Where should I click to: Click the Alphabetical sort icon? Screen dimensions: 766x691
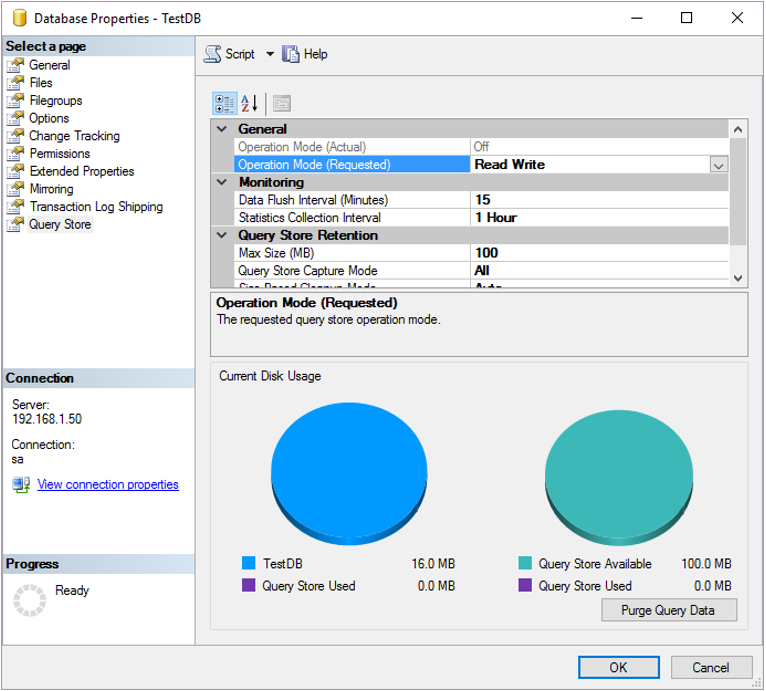click(x=250, y=103)
